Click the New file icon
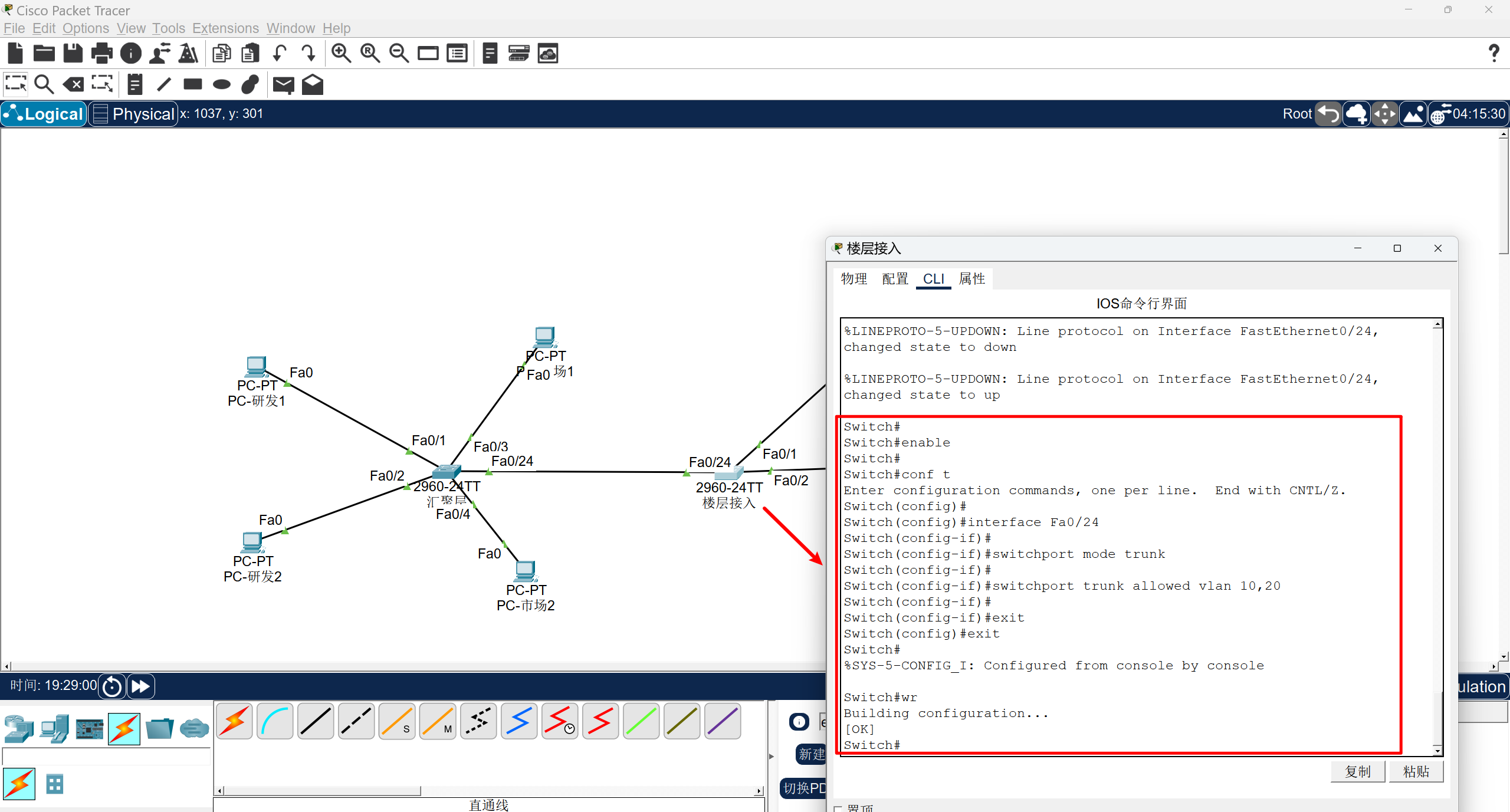The image size is (1510, 812). 15,54
